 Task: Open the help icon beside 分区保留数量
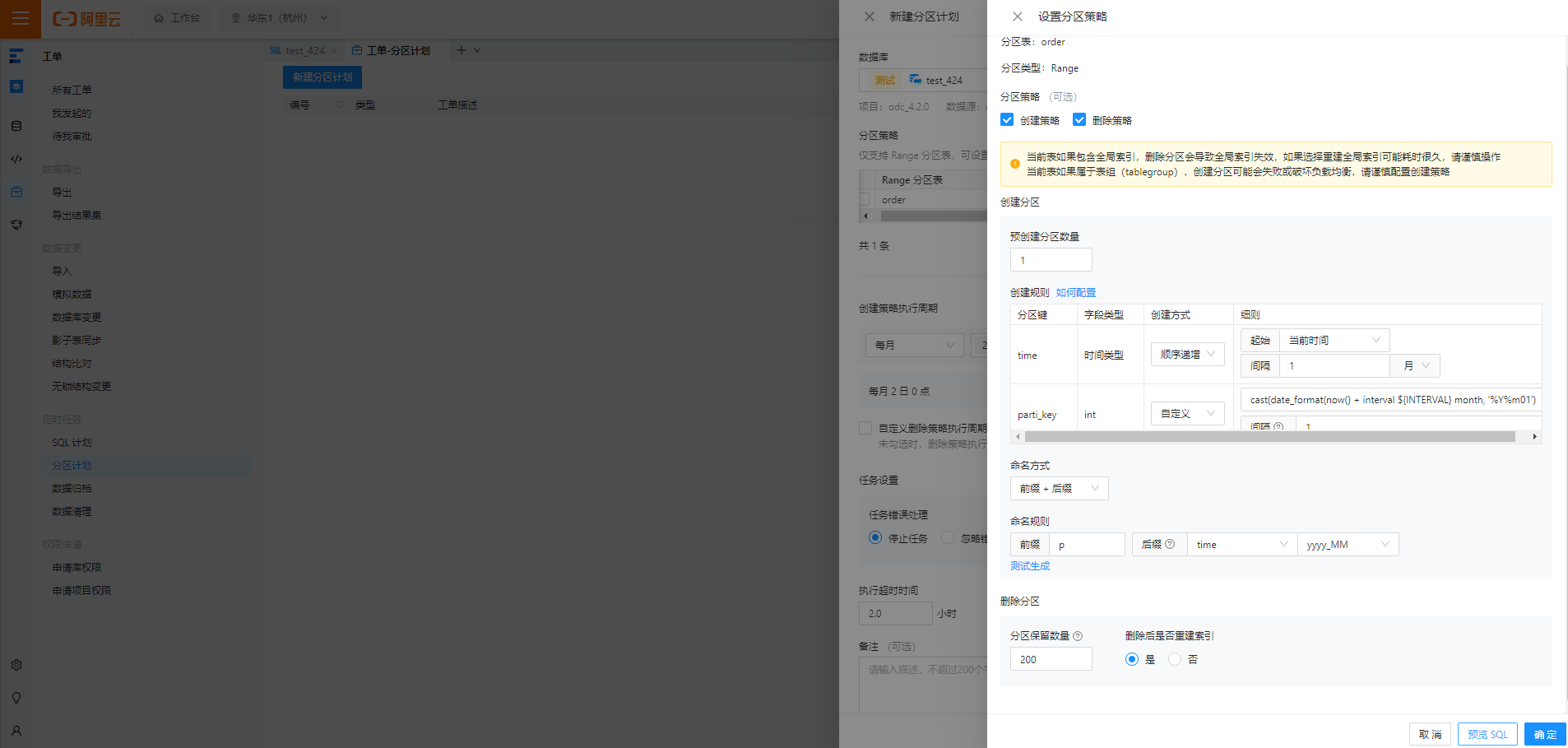1078,636
